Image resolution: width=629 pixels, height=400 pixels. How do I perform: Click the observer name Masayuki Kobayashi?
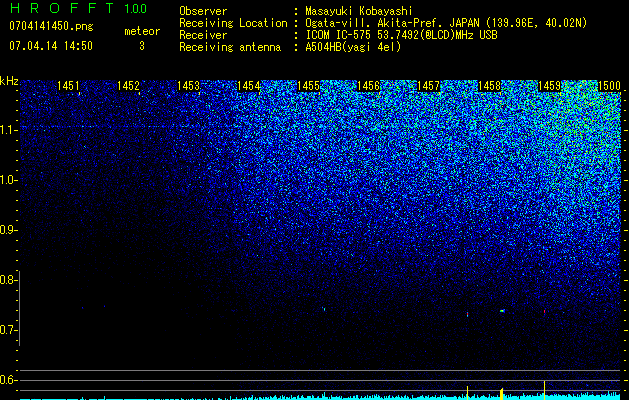point(359,11)
